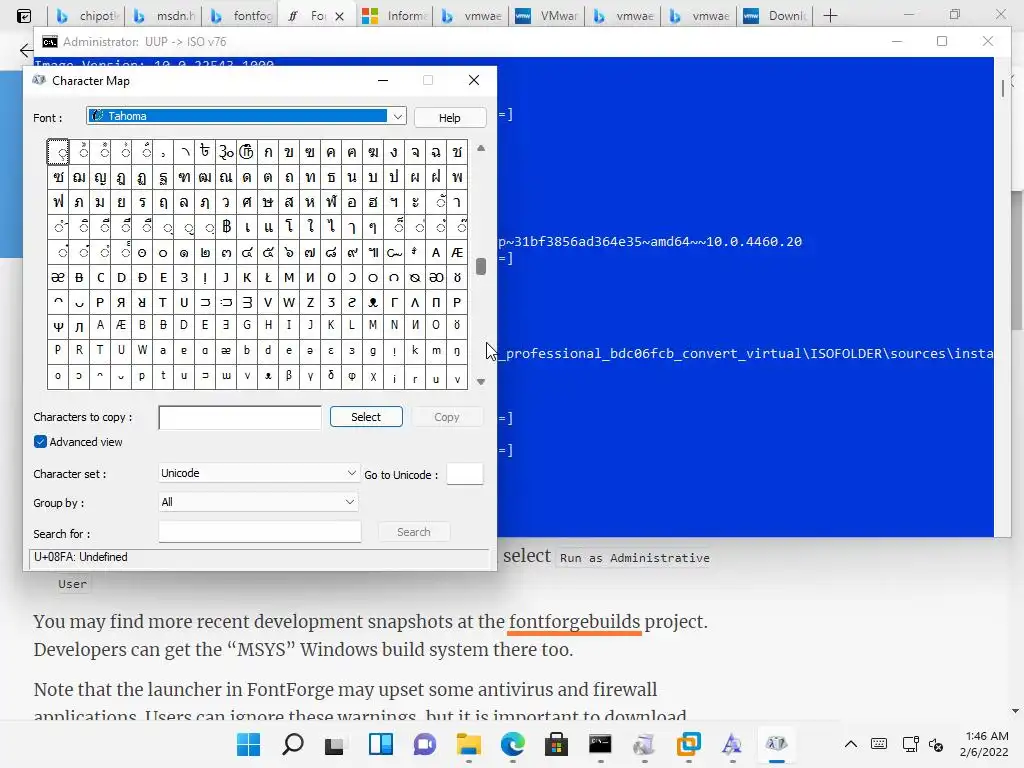The height and width of the screenshot is (768, 1024).
Task: Switch to the msdn browser tab
Action: click(x=165, y=16)
